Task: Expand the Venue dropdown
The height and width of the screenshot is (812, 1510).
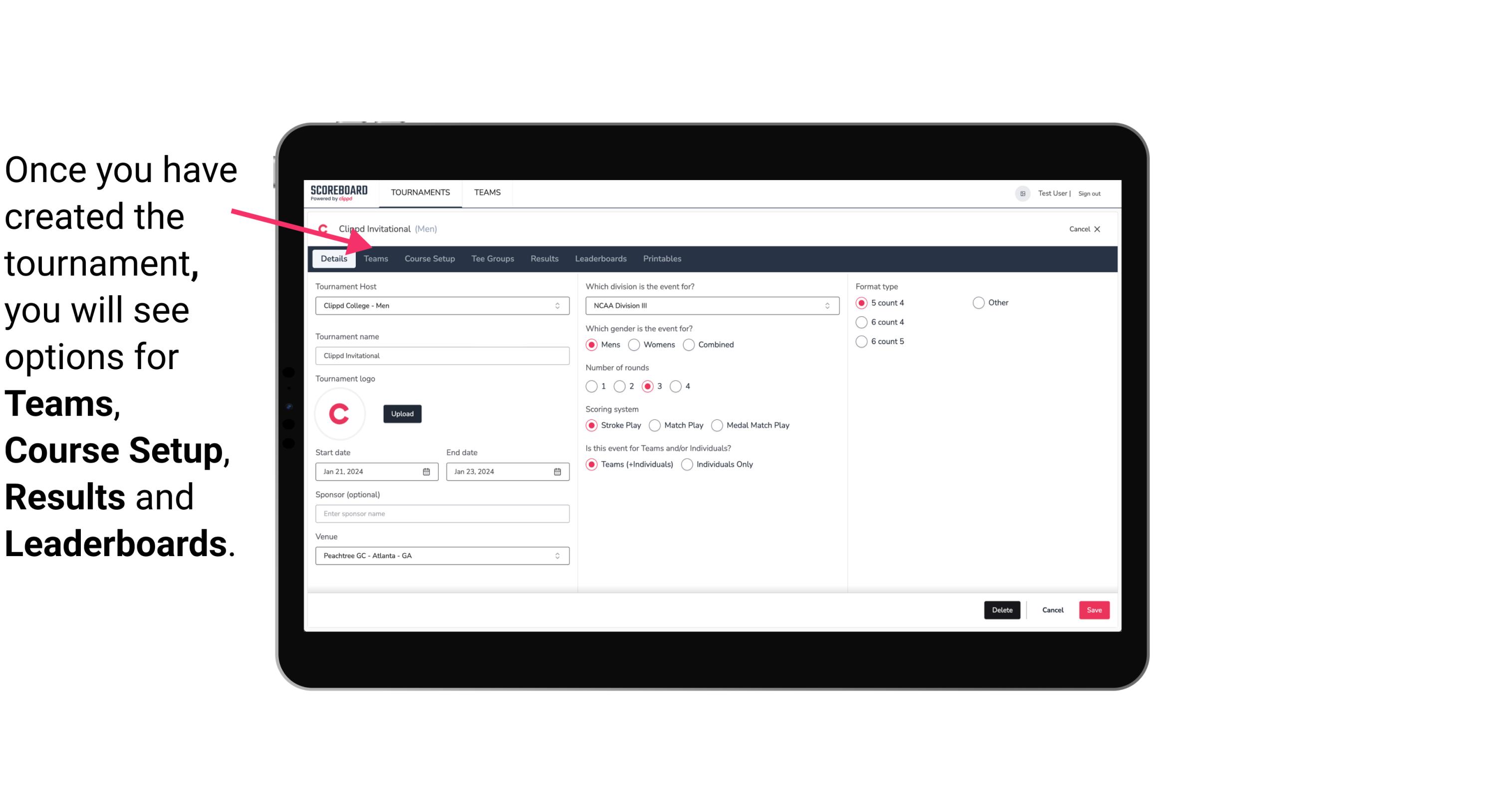Action: 556,555
